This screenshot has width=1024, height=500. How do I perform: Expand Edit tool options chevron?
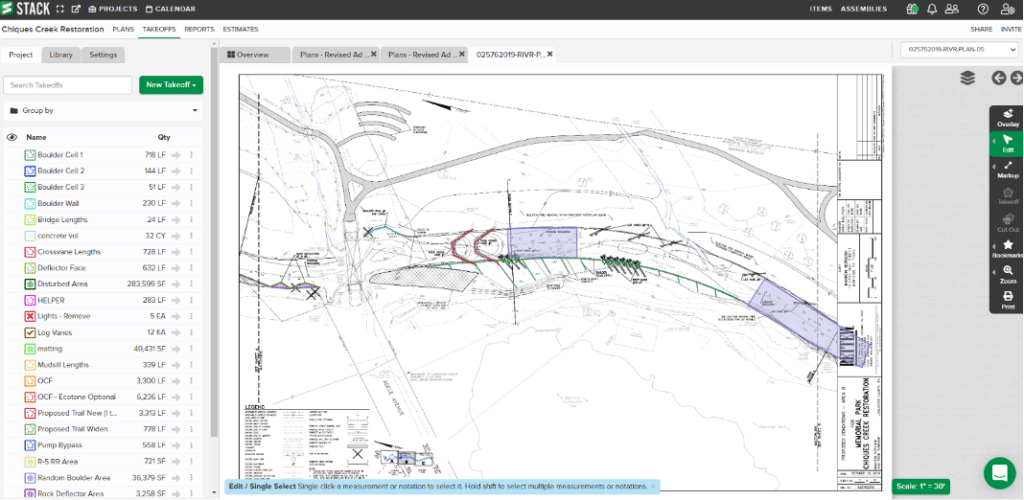[x=994, y=140]
